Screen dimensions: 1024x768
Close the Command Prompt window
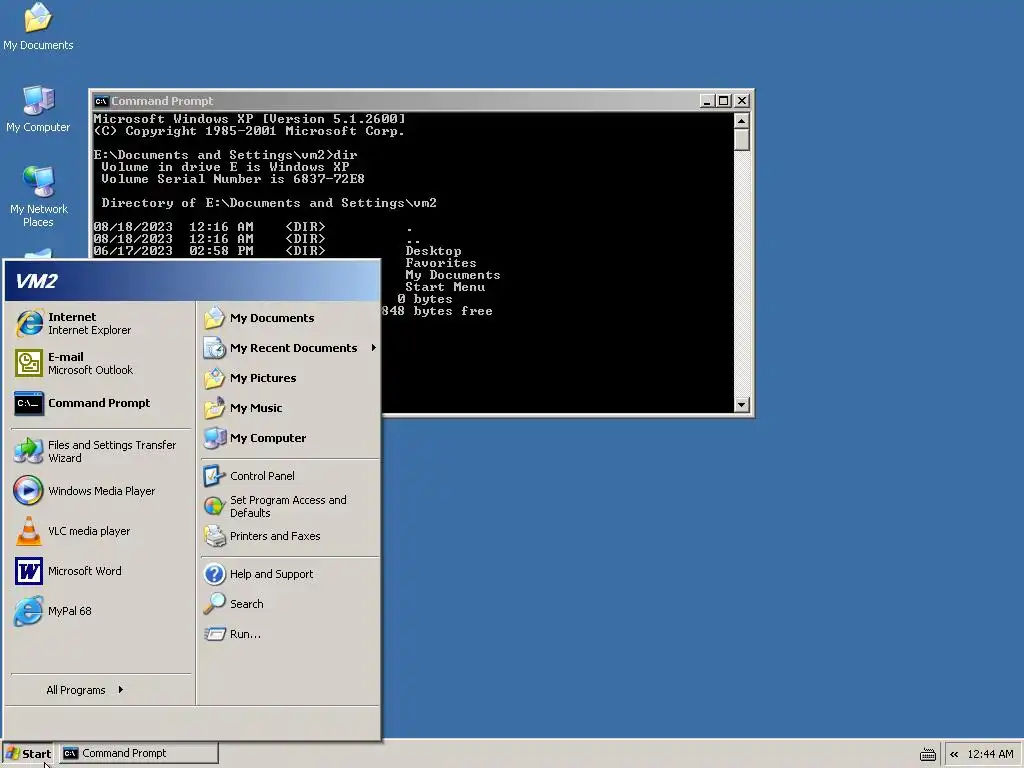(x=742, y=101)
